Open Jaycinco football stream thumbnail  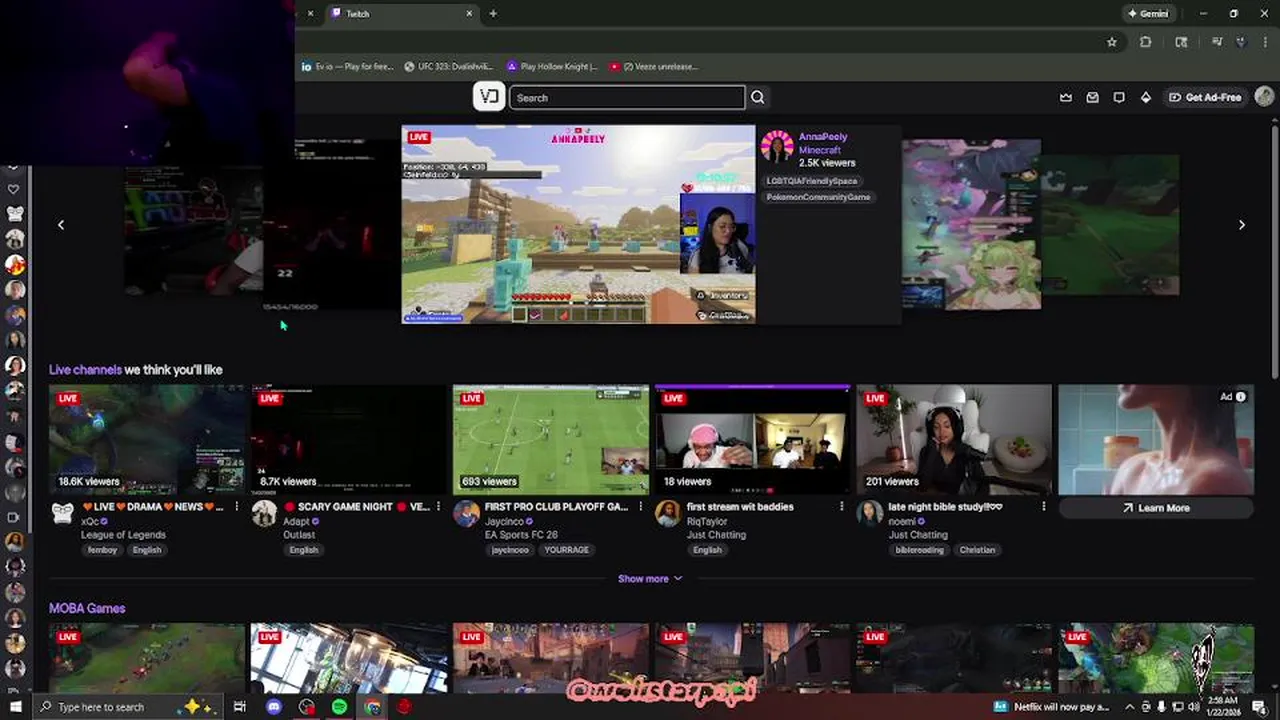tap(551, 440)
